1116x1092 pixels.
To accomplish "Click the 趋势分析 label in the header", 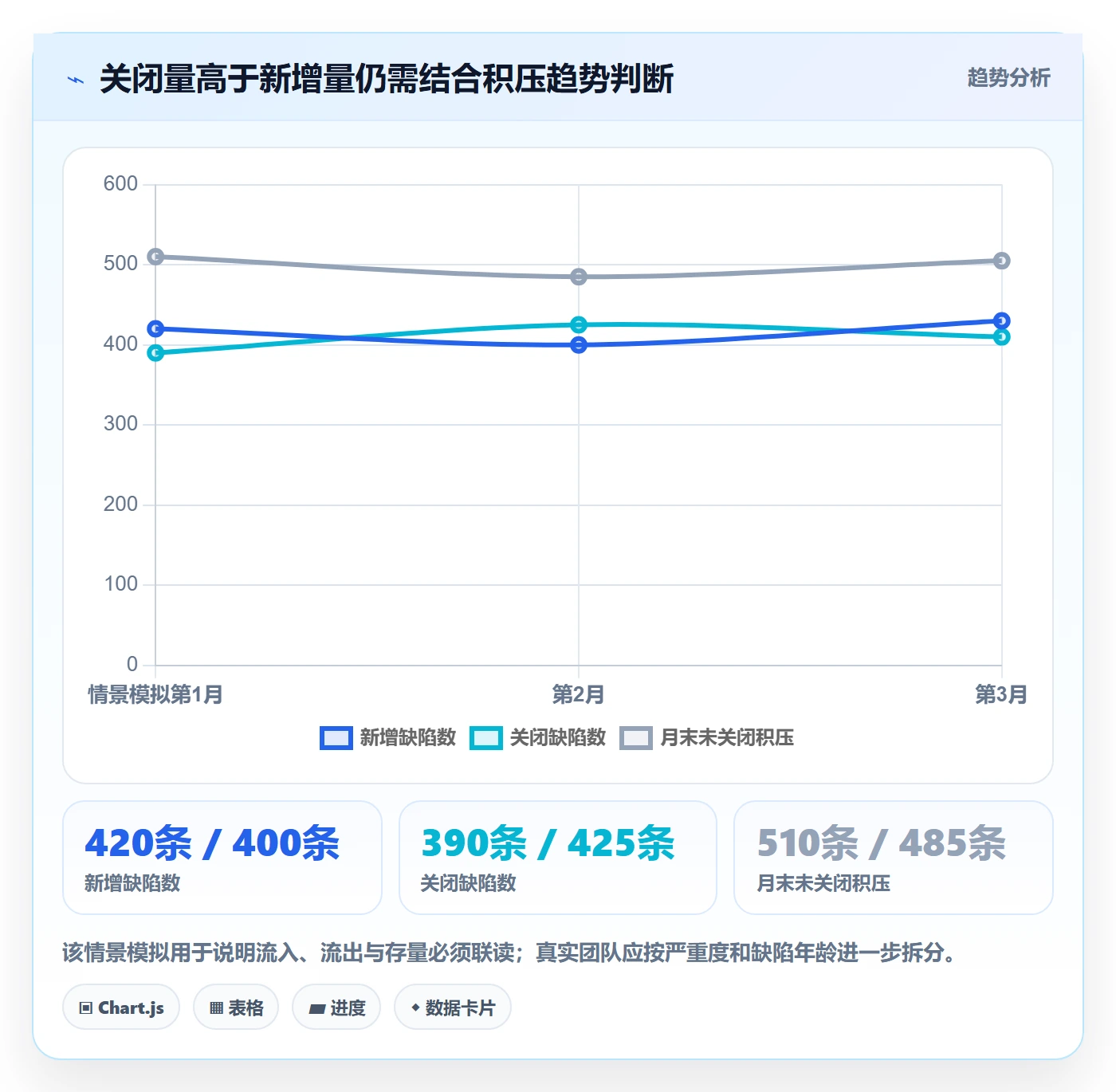I will tap(1008, 77).
